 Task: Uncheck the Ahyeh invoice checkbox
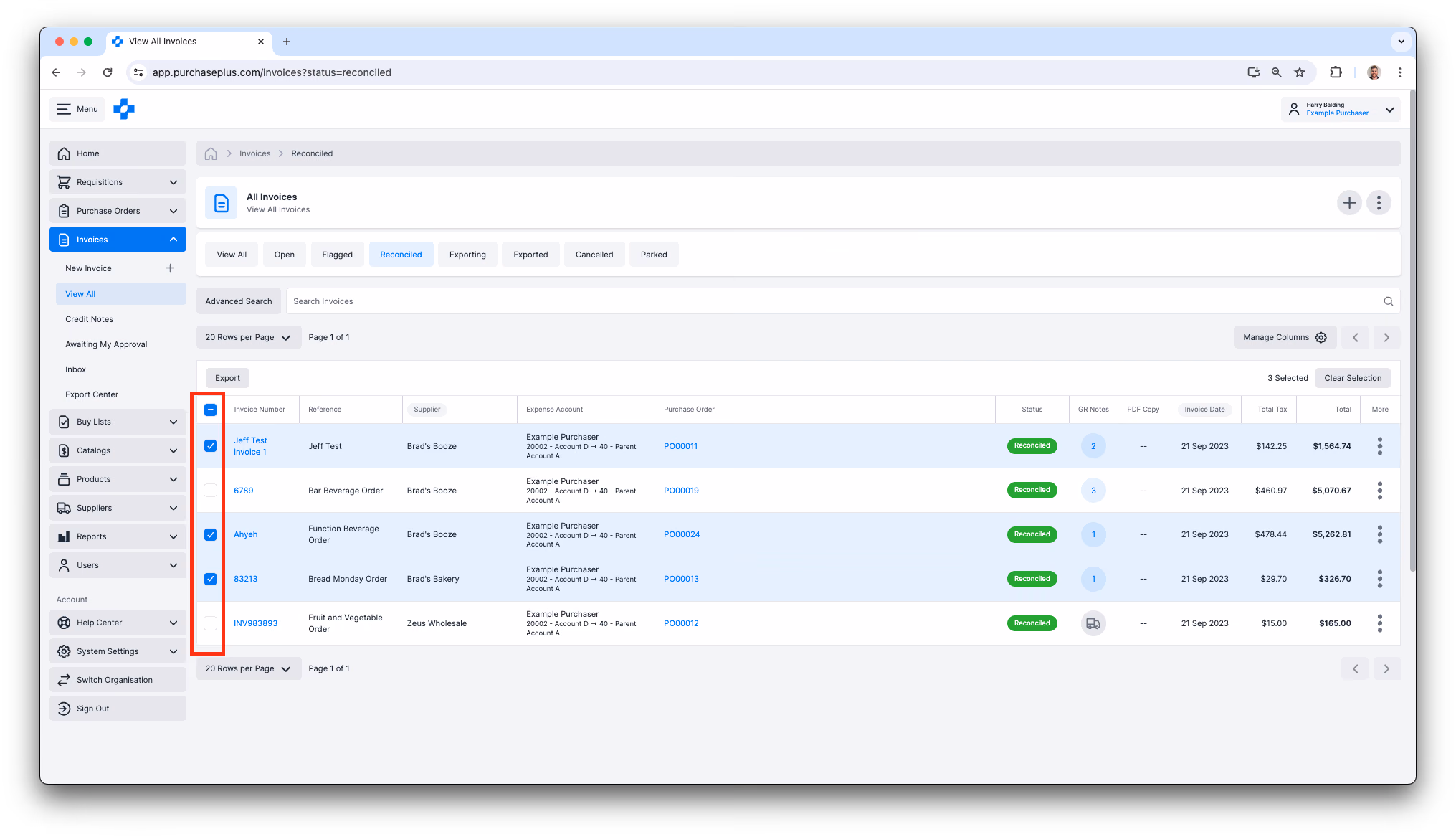click(210, 534)
